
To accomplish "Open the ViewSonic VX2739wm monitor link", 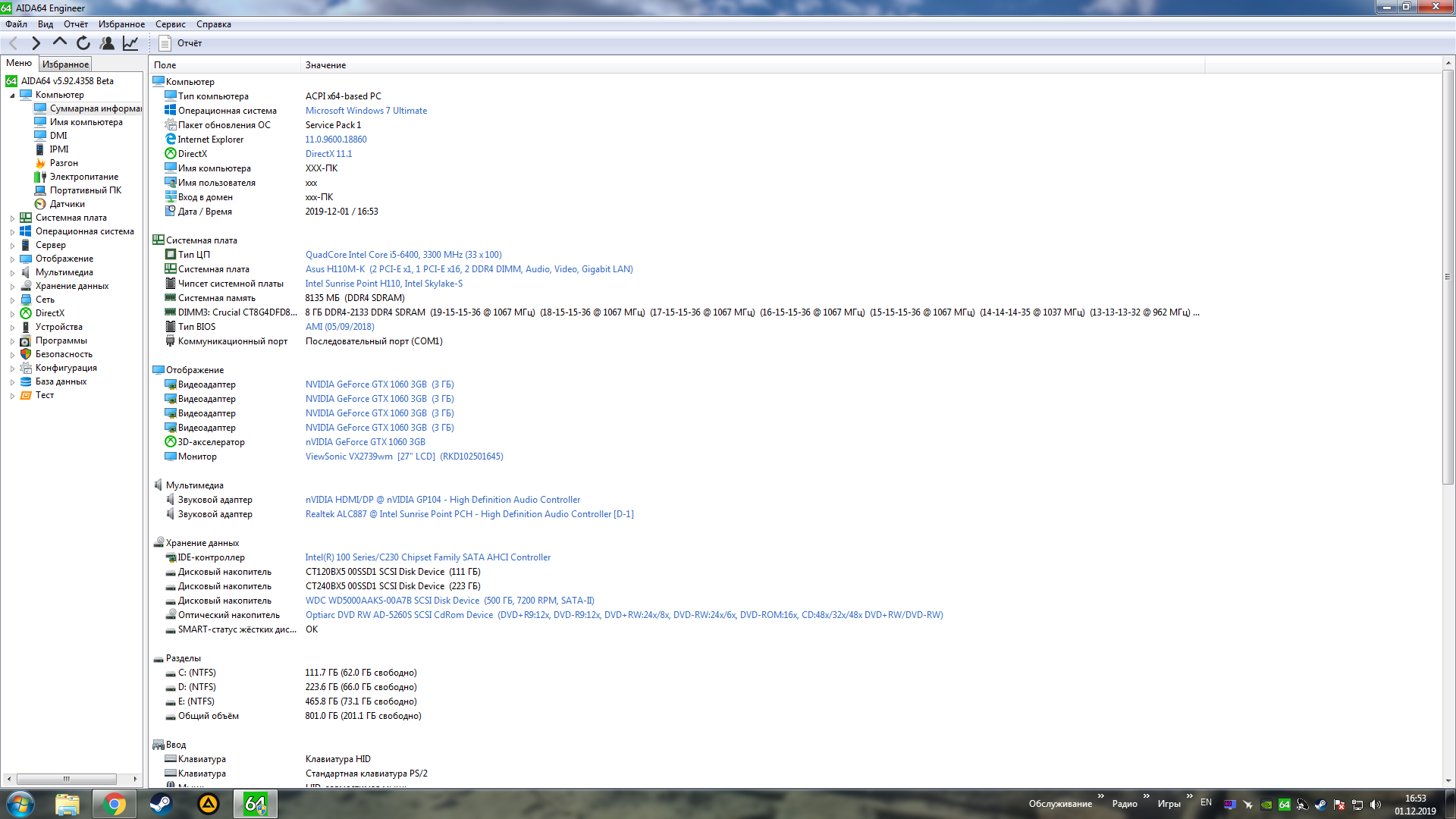I will coord(404,457).
